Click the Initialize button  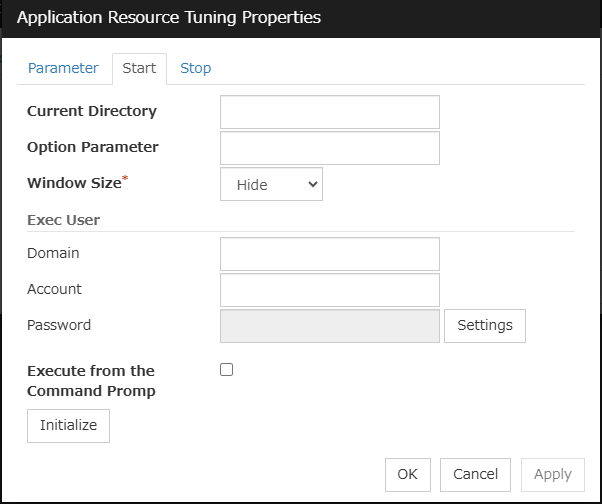68,425
